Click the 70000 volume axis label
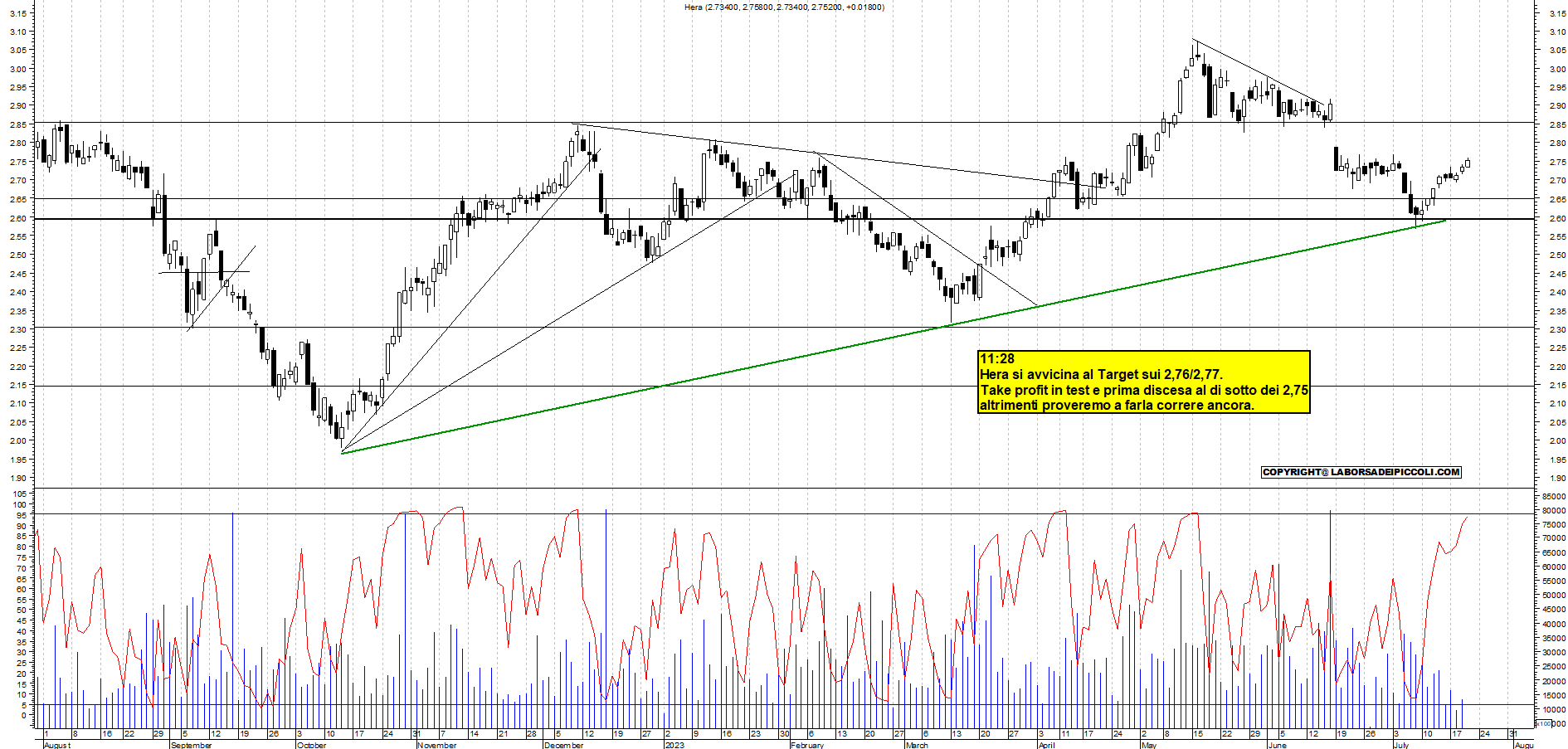 point(1554,538)
